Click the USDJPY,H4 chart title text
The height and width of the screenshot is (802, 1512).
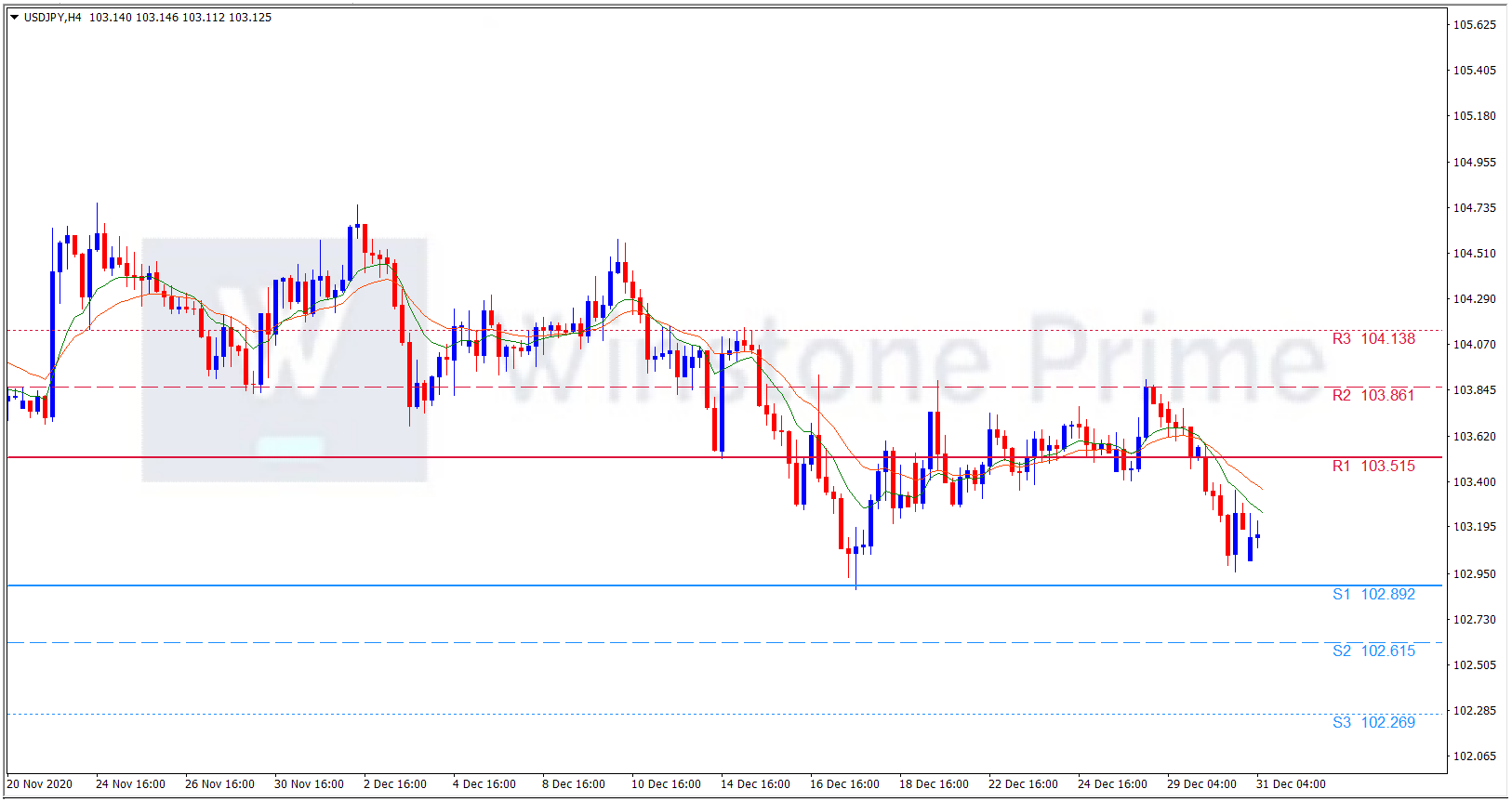pyautogui.click(x=52, y=18)
